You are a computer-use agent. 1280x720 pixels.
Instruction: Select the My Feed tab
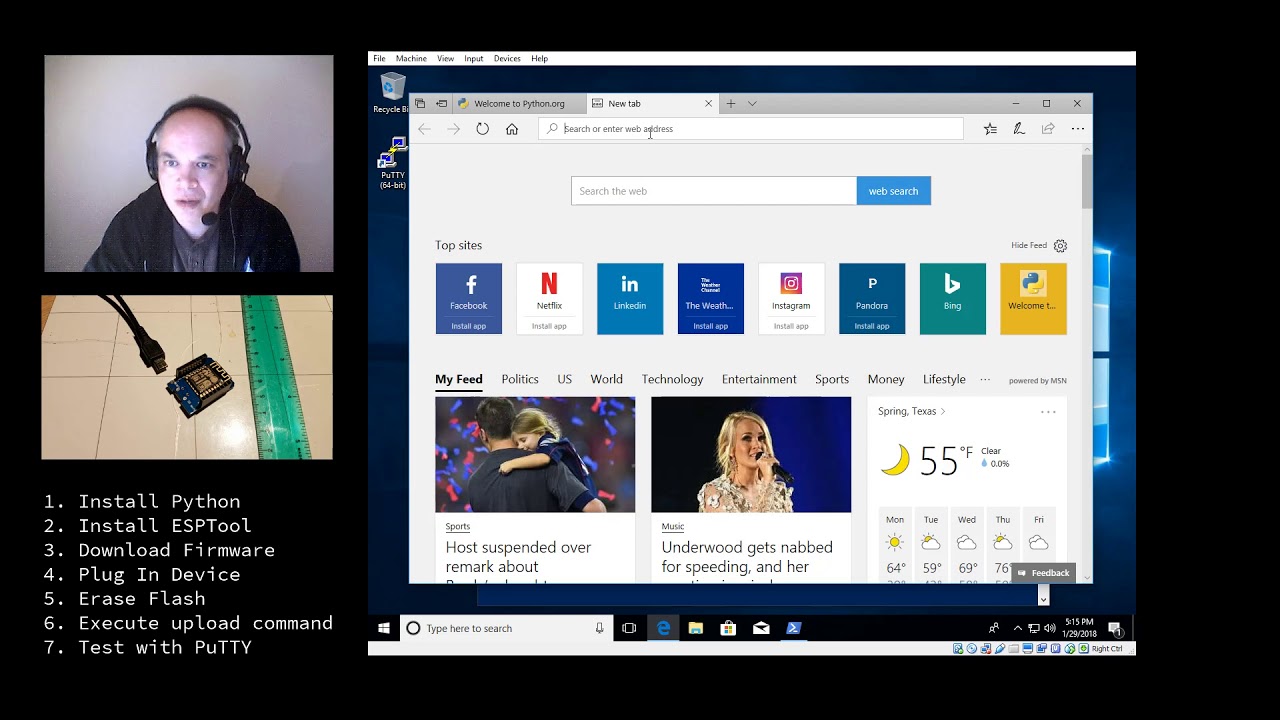coord(459,380)
